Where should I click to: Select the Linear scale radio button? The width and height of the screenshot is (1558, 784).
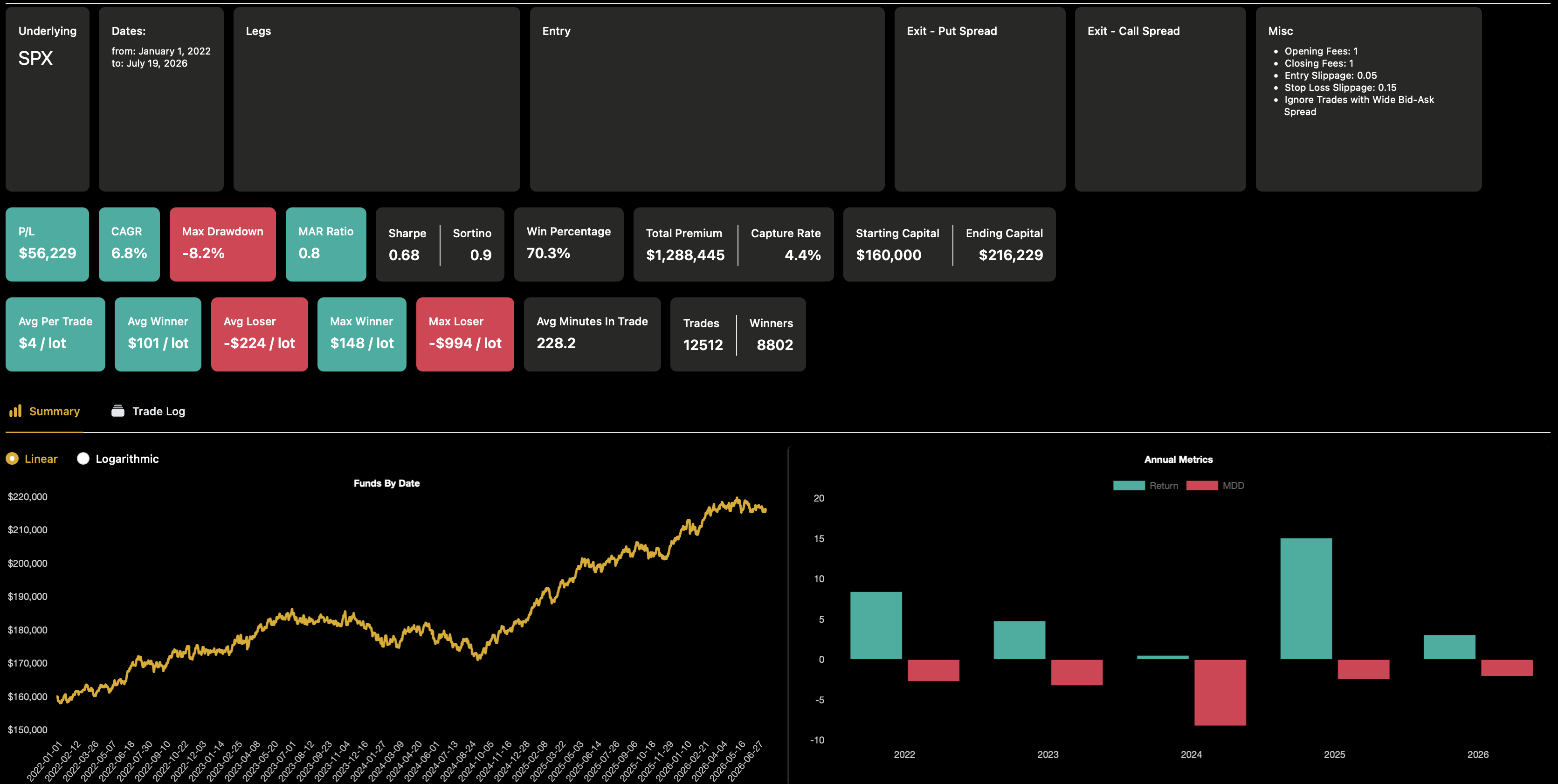(12, 459)
